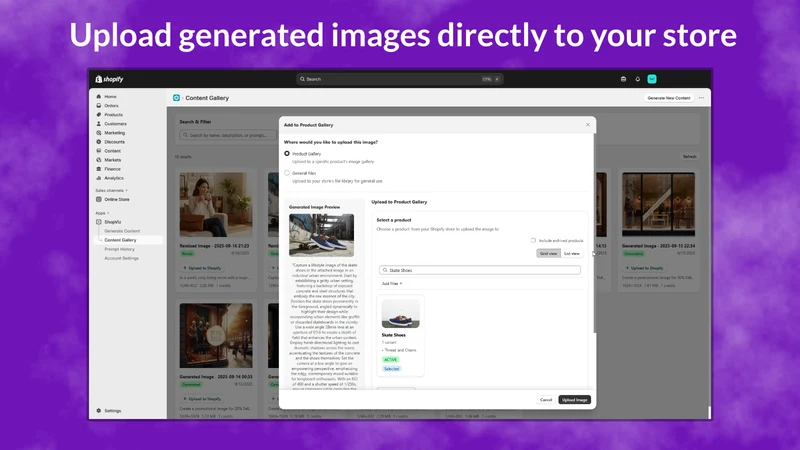
Task: Open the autumn shop image 00:35
Action: click(216, 336)
